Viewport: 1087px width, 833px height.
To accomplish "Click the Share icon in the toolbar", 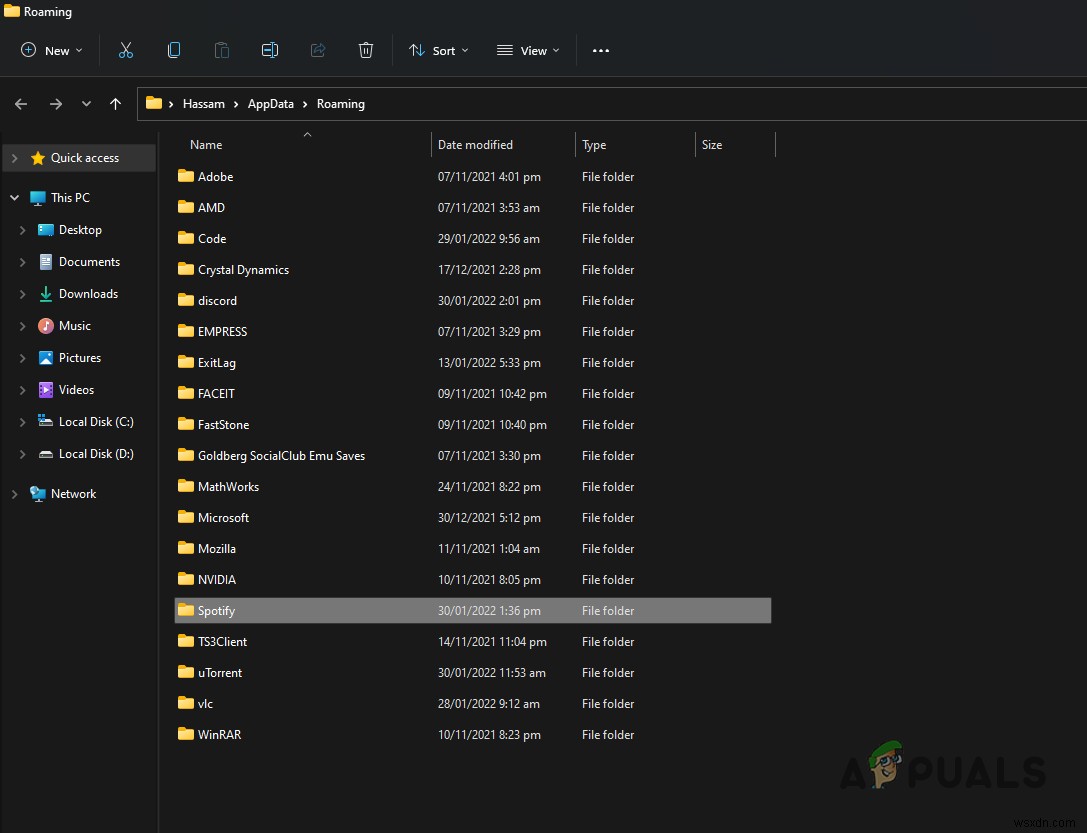I will [x=317, y=49].
